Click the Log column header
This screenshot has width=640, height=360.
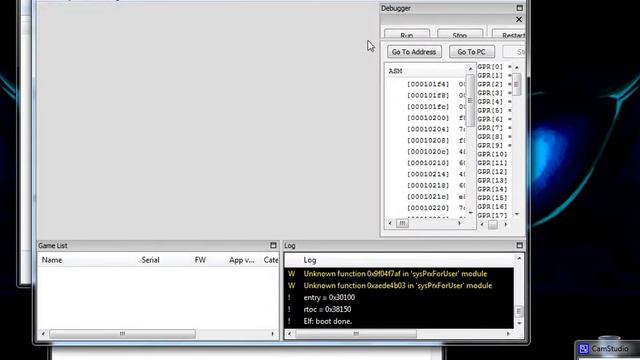[x=310, y=260]
